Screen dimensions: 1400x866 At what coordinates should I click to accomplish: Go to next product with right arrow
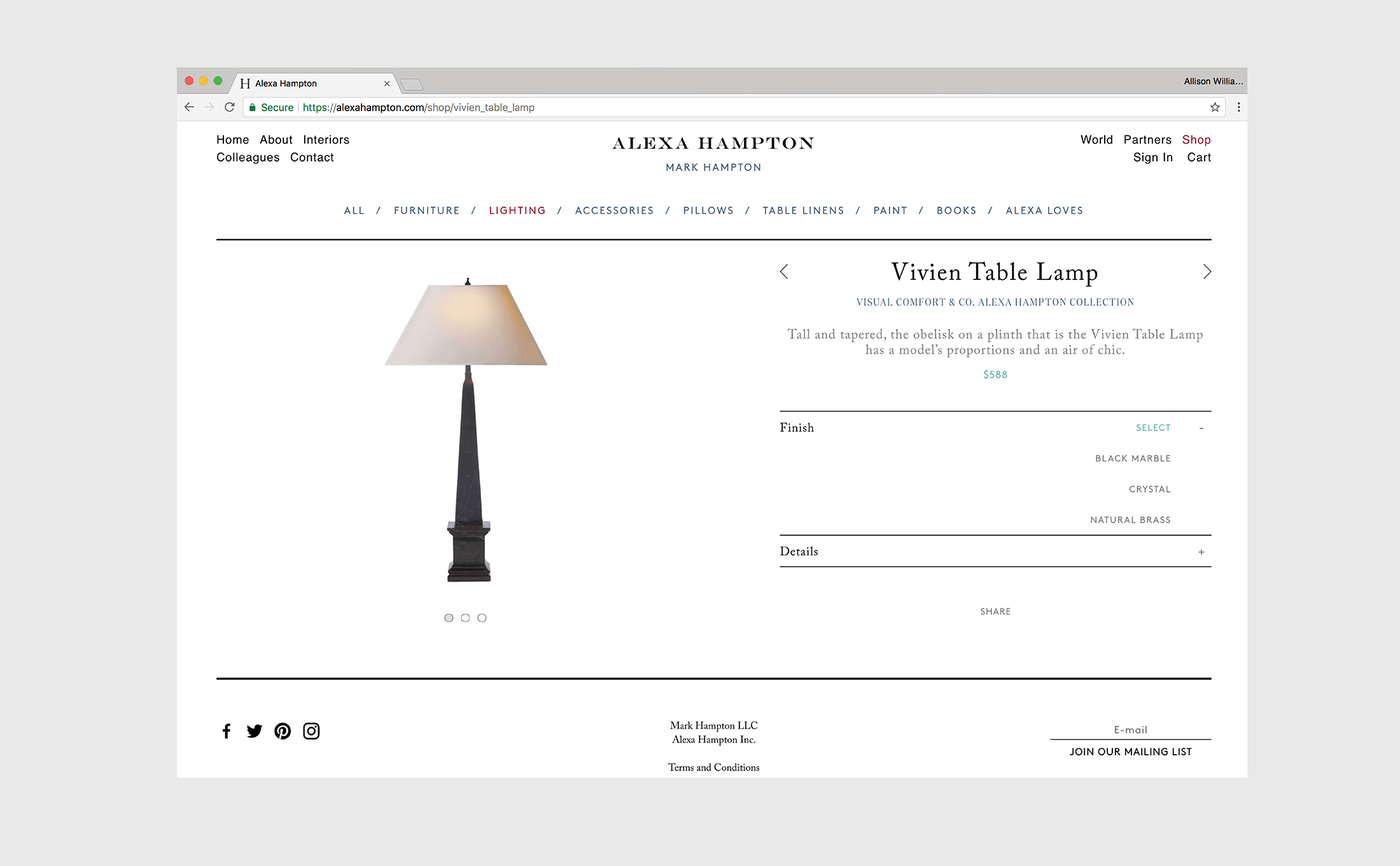(1207, 272)
